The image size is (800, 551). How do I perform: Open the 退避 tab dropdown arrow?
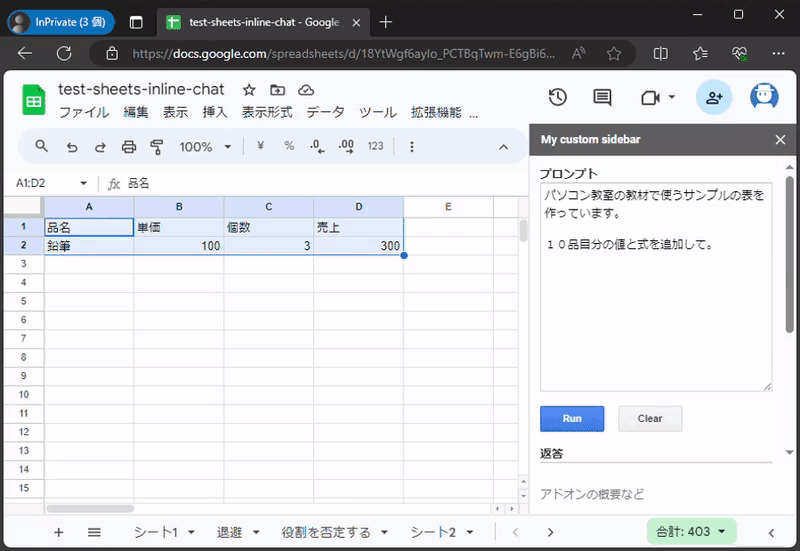coord(256,533)
